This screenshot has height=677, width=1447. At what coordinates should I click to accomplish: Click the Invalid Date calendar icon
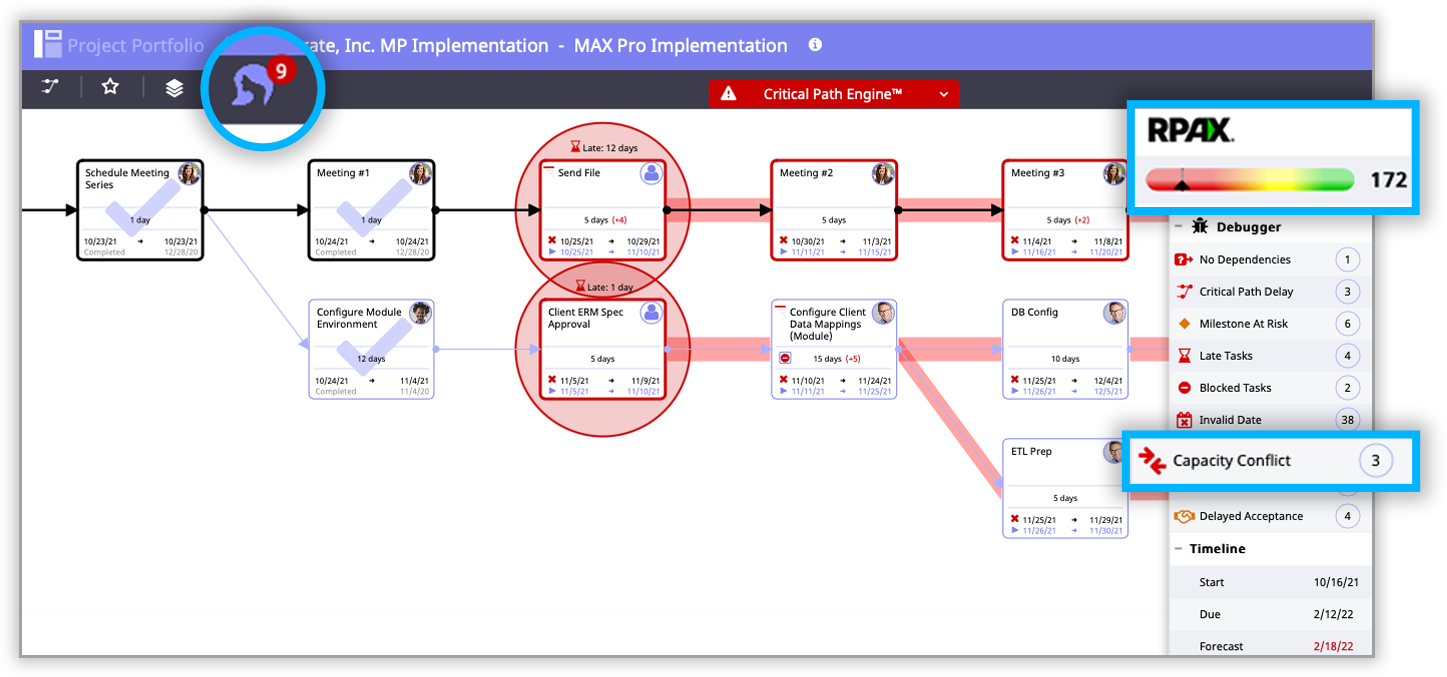pos(1185,419)
